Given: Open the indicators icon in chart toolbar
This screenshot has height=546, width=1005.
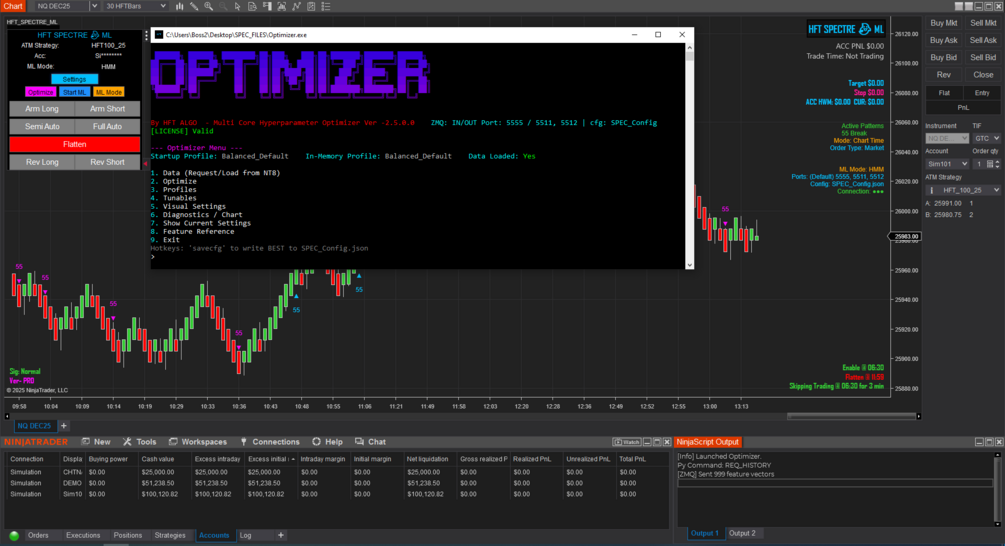Looking at the screenshot, I should pos(297,6).
